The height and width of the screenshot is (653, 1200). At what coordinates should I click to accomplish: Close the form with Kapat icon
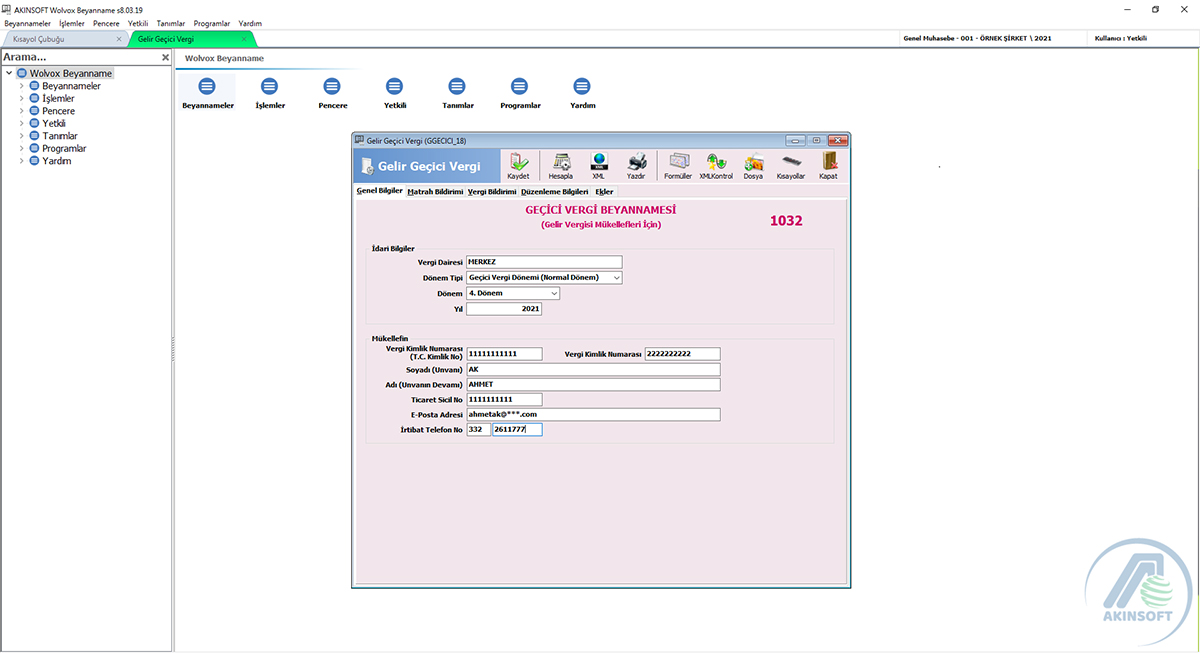[828, 165]
